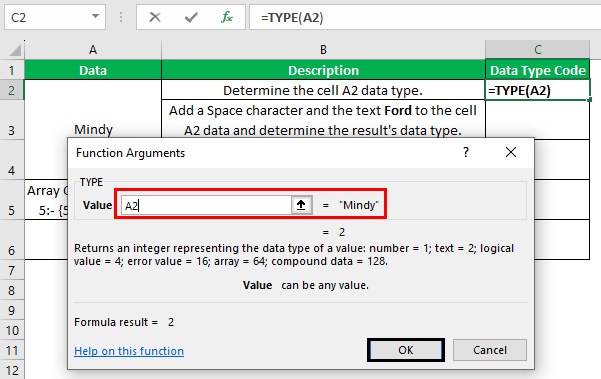
Task: Click the Cancel button in dialog
Action: pyautogui.click(x=489, y=350)
